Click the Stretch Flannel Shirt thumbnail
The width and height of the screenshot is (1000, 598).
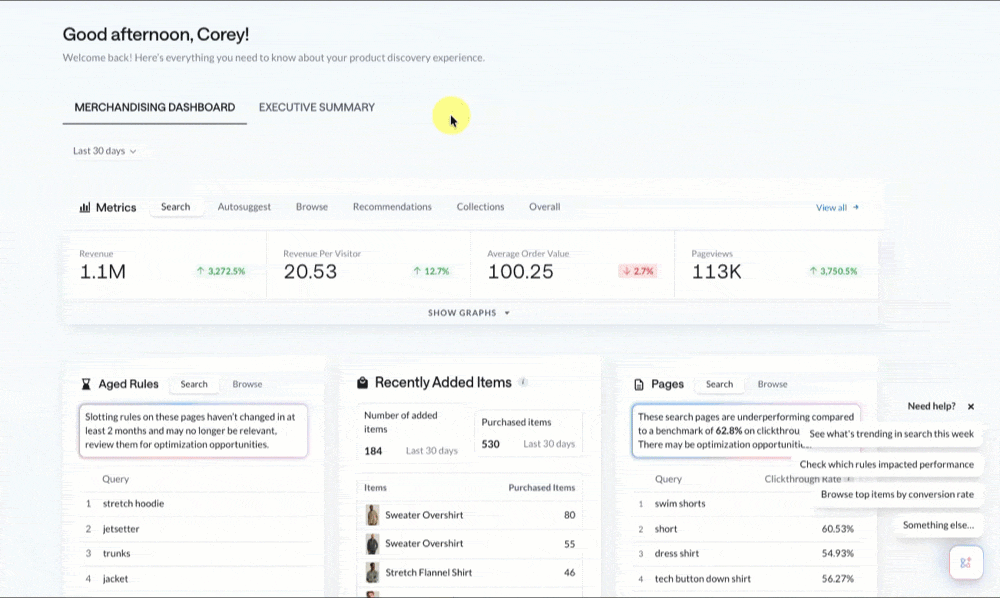coord(372,572)
